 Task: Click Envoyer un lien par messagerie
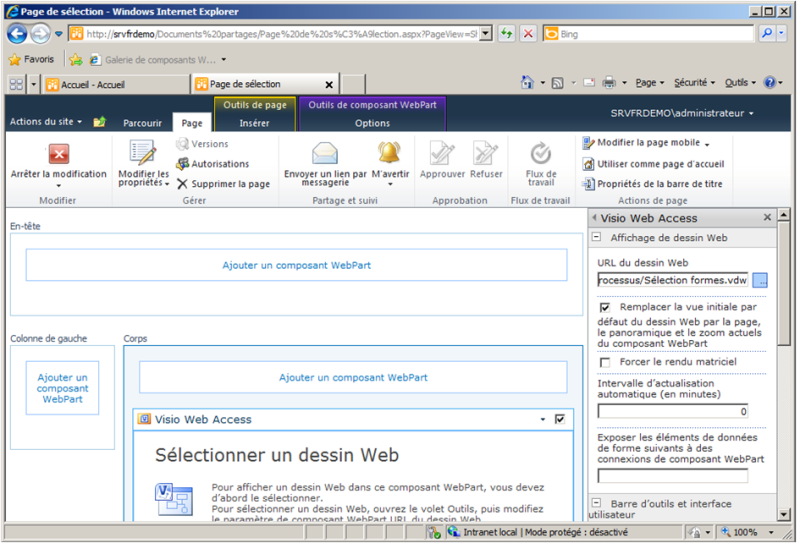tap(325, 164)
